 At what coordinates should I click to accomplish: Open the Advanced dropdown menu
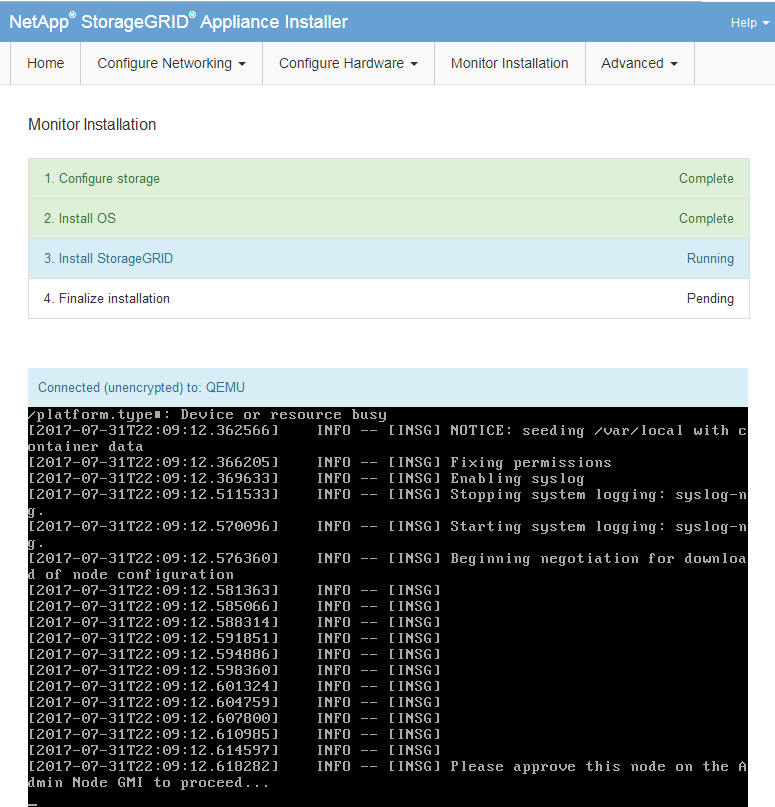[x=639, y=63]
